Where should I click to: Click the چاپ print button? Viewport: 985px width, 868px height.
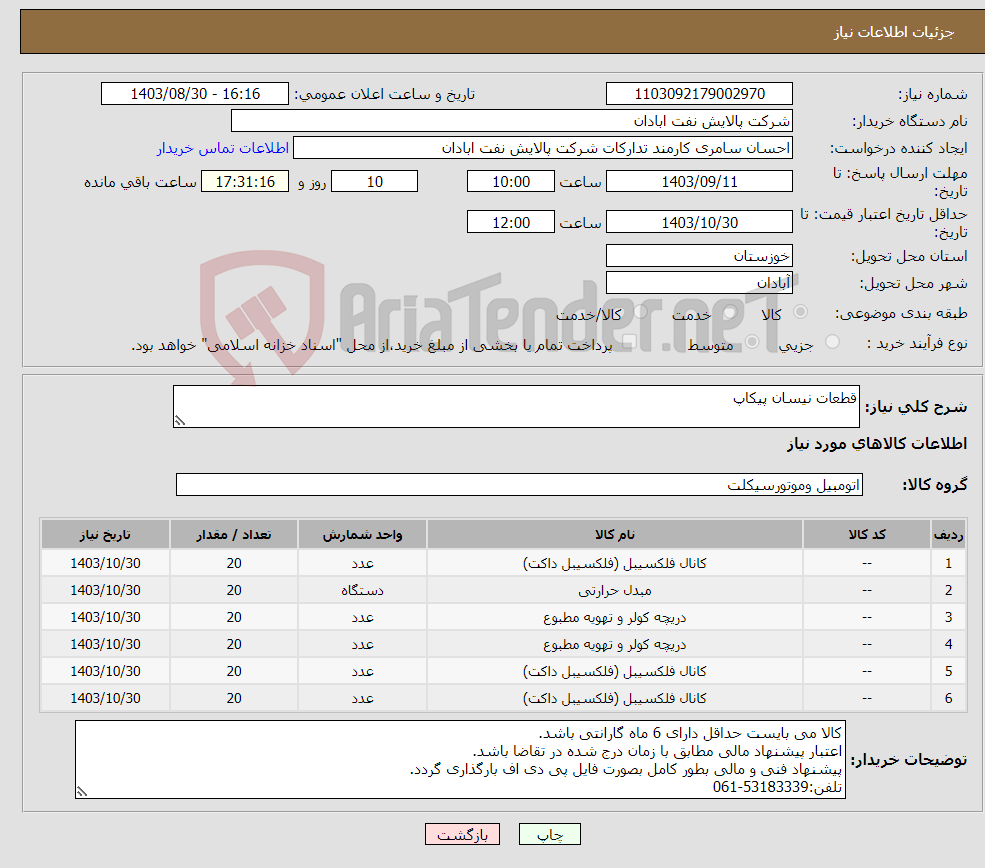550,834
